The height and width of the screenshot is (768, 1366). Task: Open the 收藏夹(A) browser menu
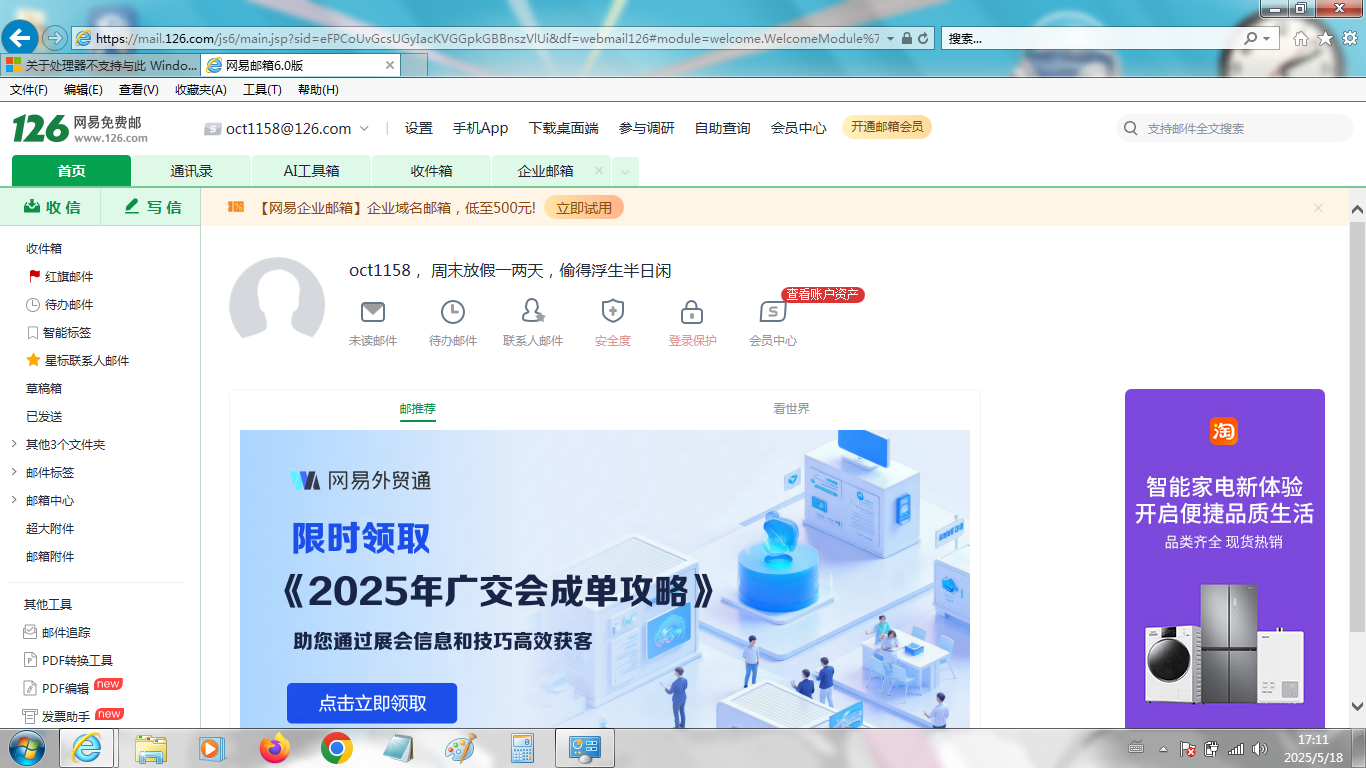click(x=201, y=89)
